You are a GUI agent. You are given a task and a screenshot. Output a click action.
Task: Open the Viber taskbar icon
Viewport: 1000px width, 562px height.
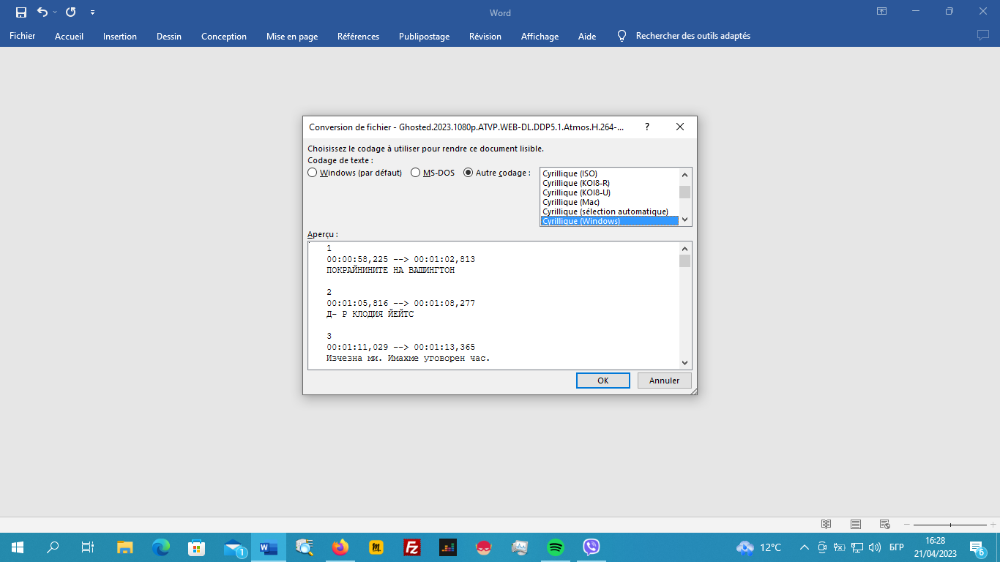click(591, 547)
